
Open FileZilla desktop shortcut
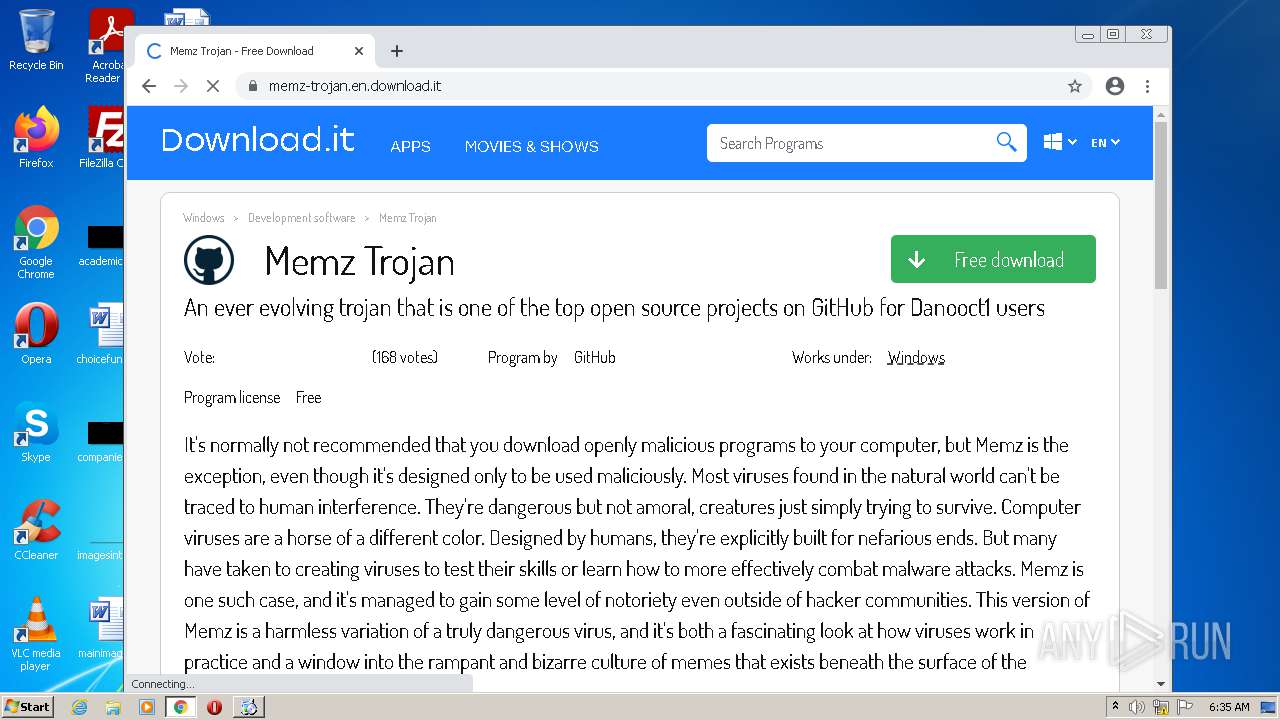coord(104,138)
